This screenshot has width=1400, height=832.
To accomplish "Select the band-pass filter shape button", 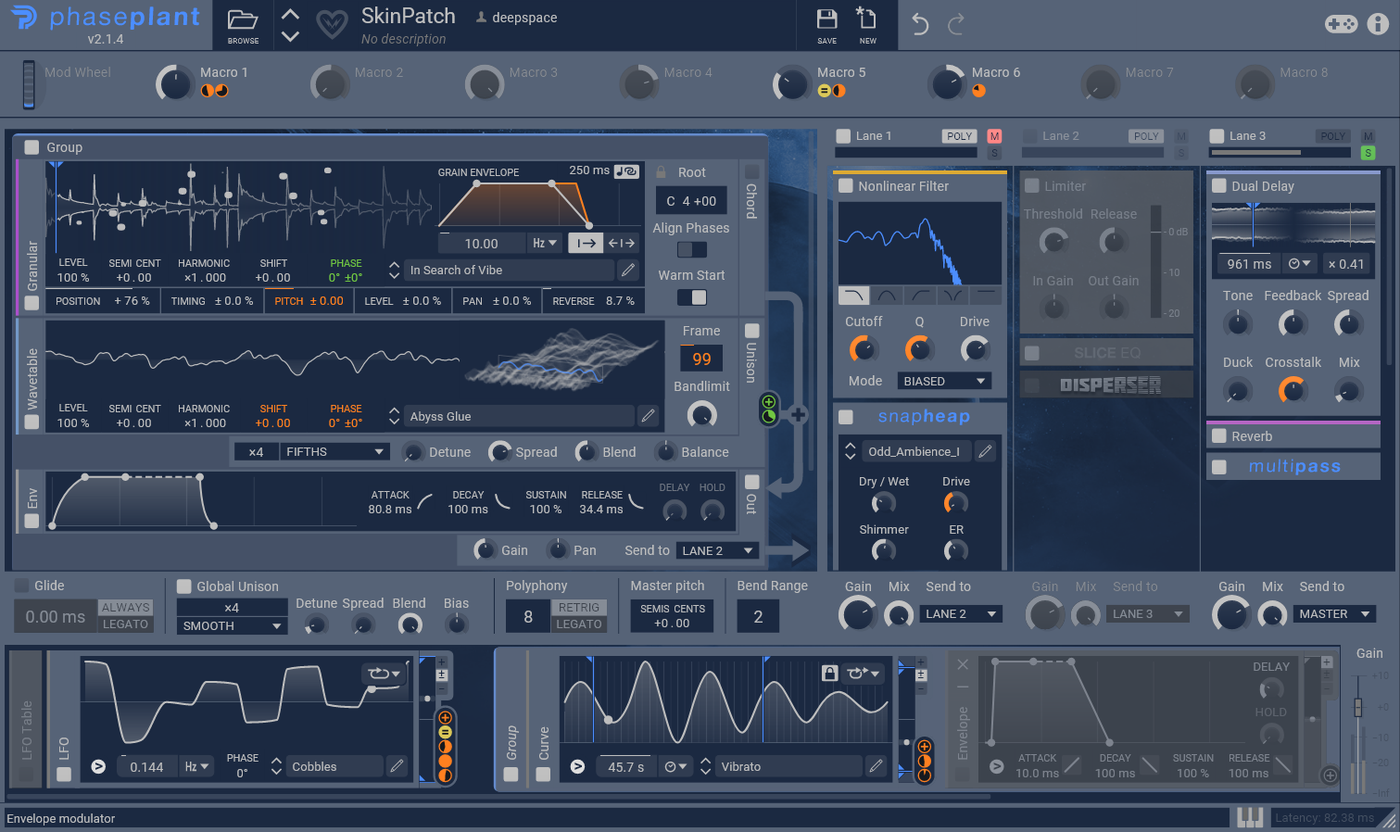I will (x=886, y=295).
